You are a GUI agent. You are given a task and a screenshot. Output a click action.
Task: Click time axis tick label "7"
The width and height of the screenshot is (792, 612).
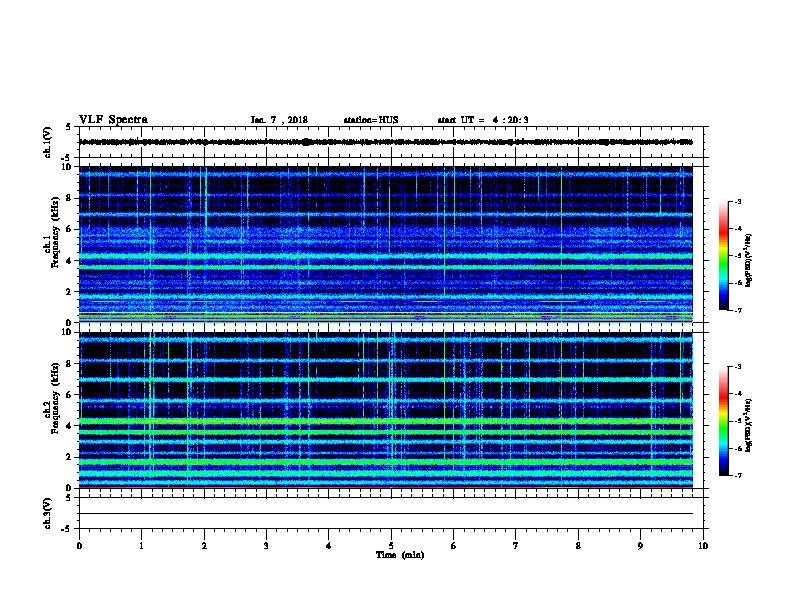click(516, 546)
